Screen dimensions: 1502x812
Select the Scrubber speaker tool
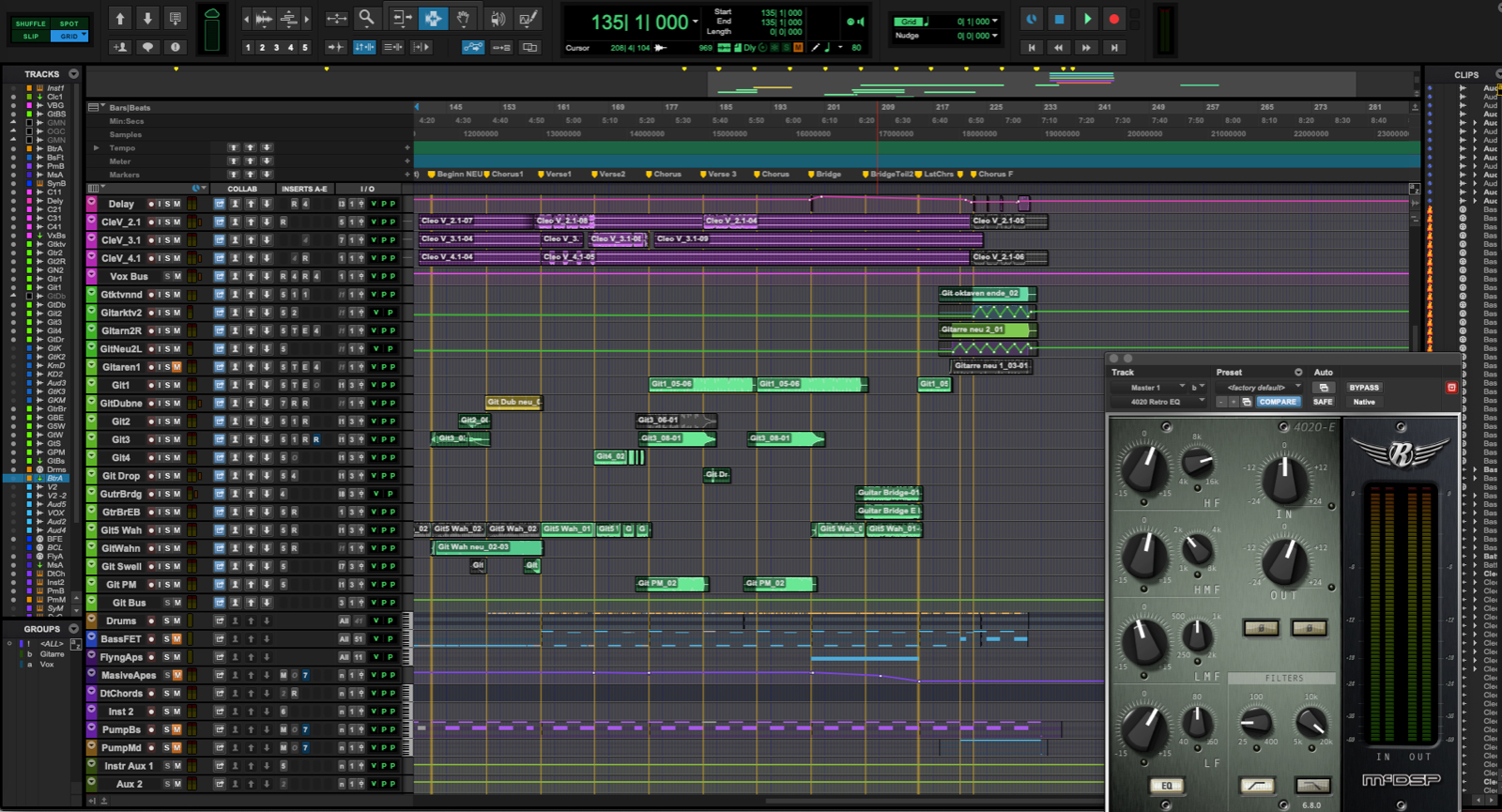click(x=497, y=19)
